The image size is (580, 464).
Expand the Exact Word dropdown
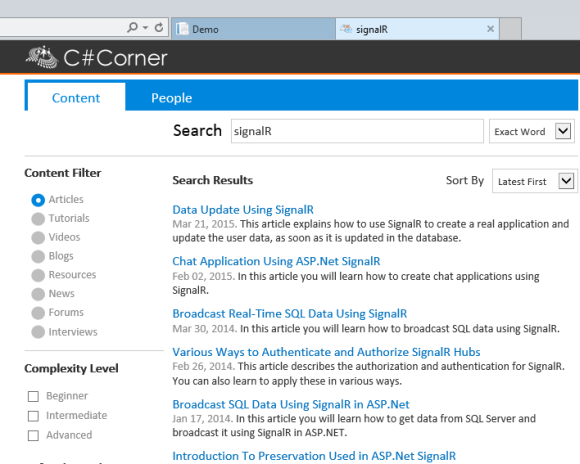(x=563, y=131)
